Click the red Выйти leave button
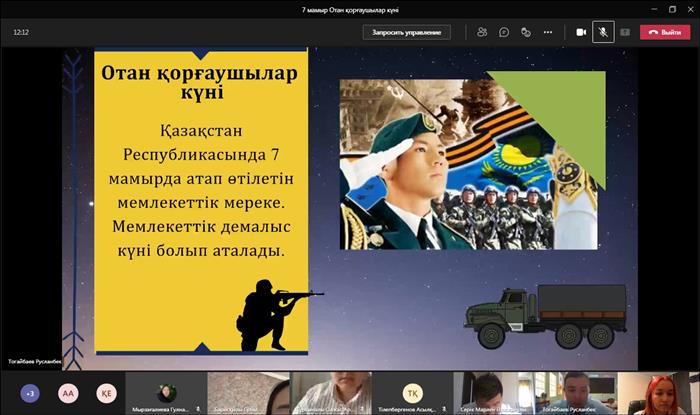The width and height of the screenshot is (700, 415). [x=665, y=32]
